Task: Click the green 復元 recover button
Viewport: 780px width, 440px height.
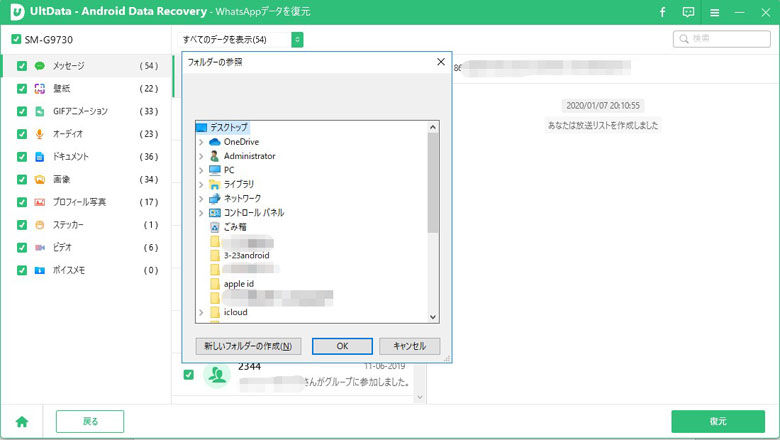Action: tap(718, 421)
